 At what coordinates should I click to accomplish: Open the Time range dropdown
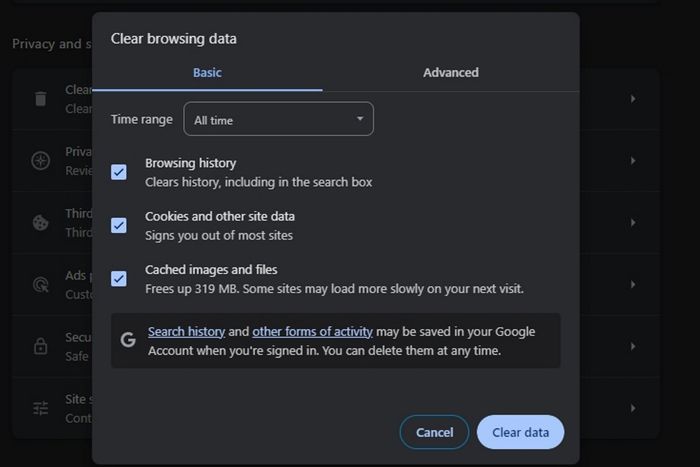pos(278,120)
